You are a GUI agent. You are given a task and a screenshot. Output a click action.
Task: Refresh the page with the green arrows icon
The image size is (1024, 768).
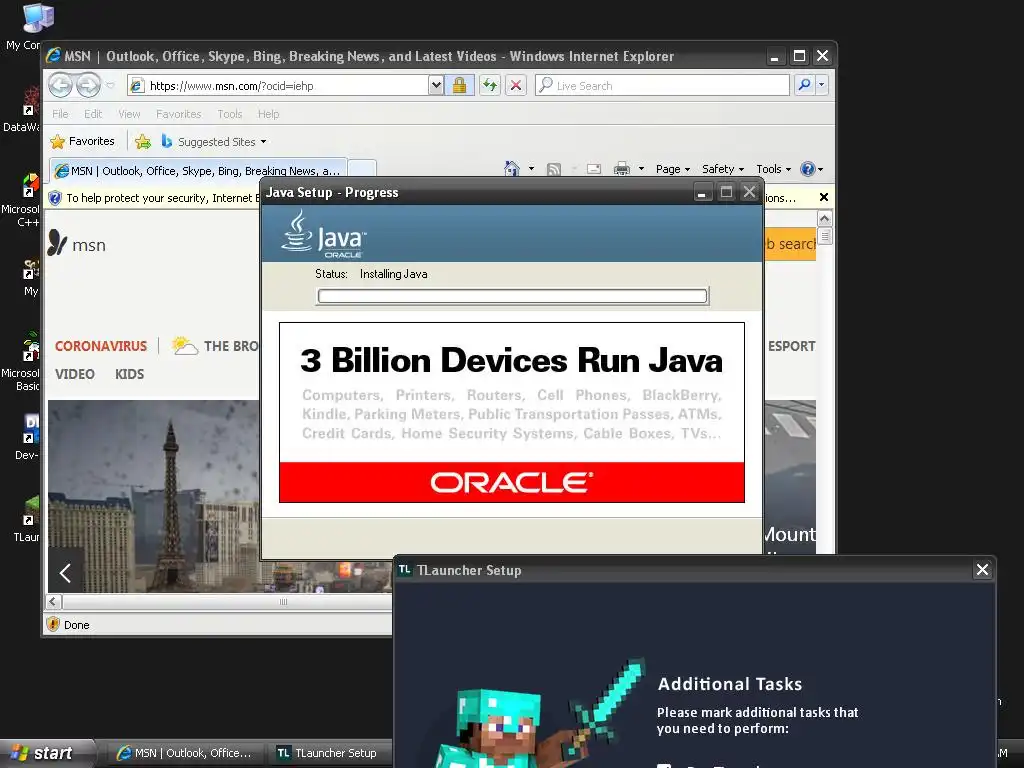coord(490,86)
